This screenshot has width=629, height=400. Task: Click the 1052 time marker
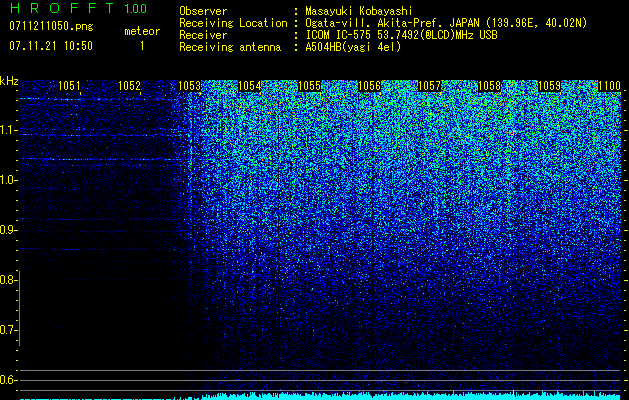[130, 86]
